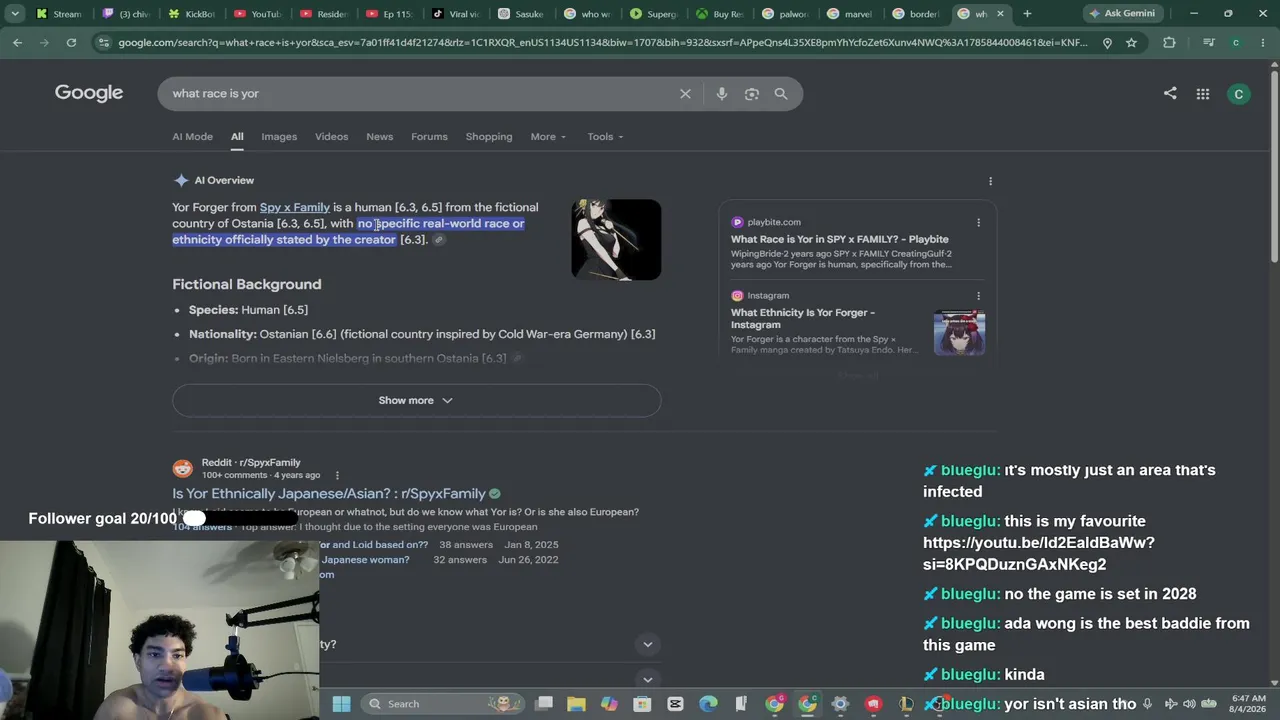This screenshot has height=720, width=1280.
Task: Open the taskbar clock showing 6:47 AM
Action: pos(1248,704)
